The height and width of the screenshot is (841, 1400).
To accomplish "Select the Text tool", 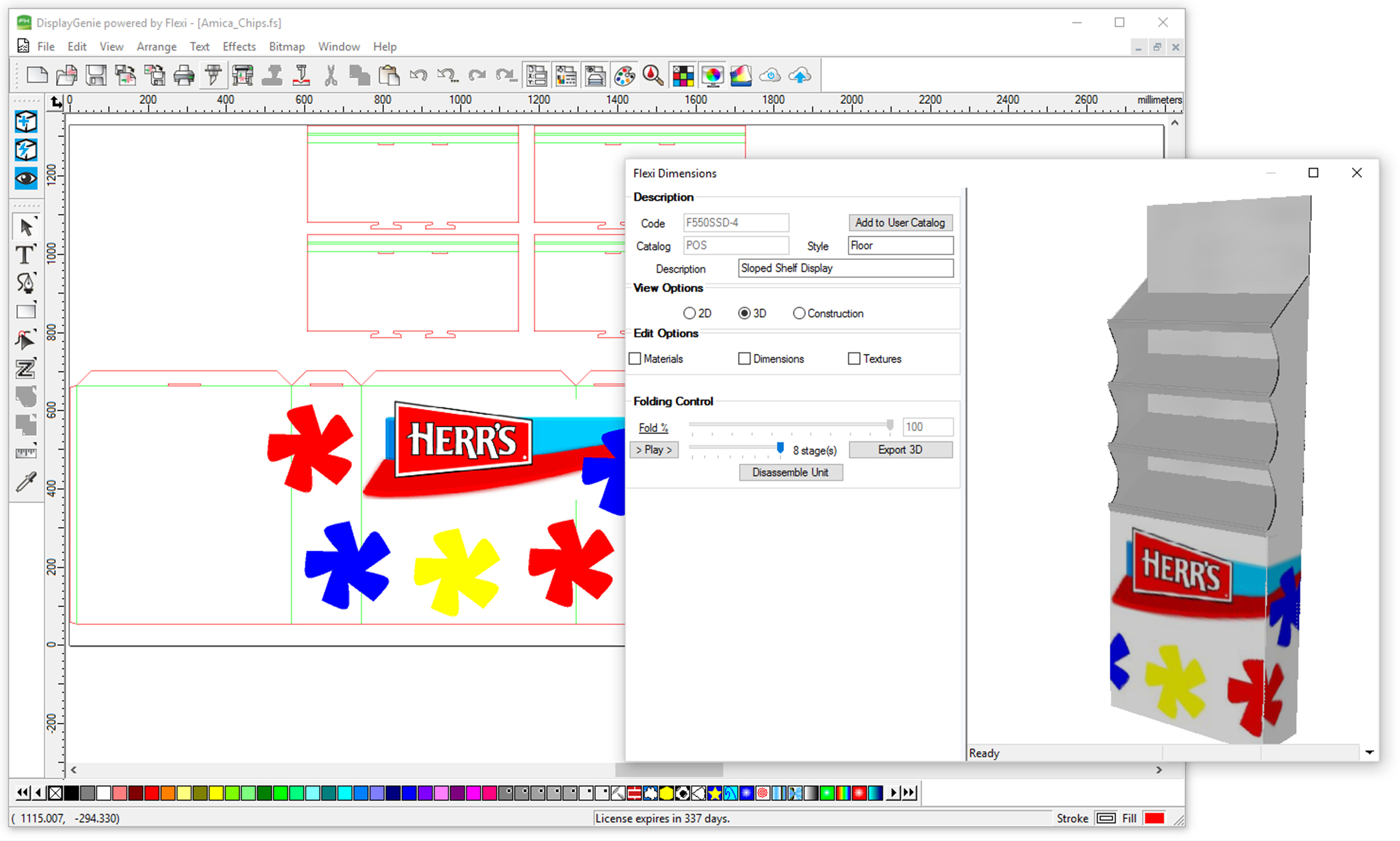I will [25, 255].
